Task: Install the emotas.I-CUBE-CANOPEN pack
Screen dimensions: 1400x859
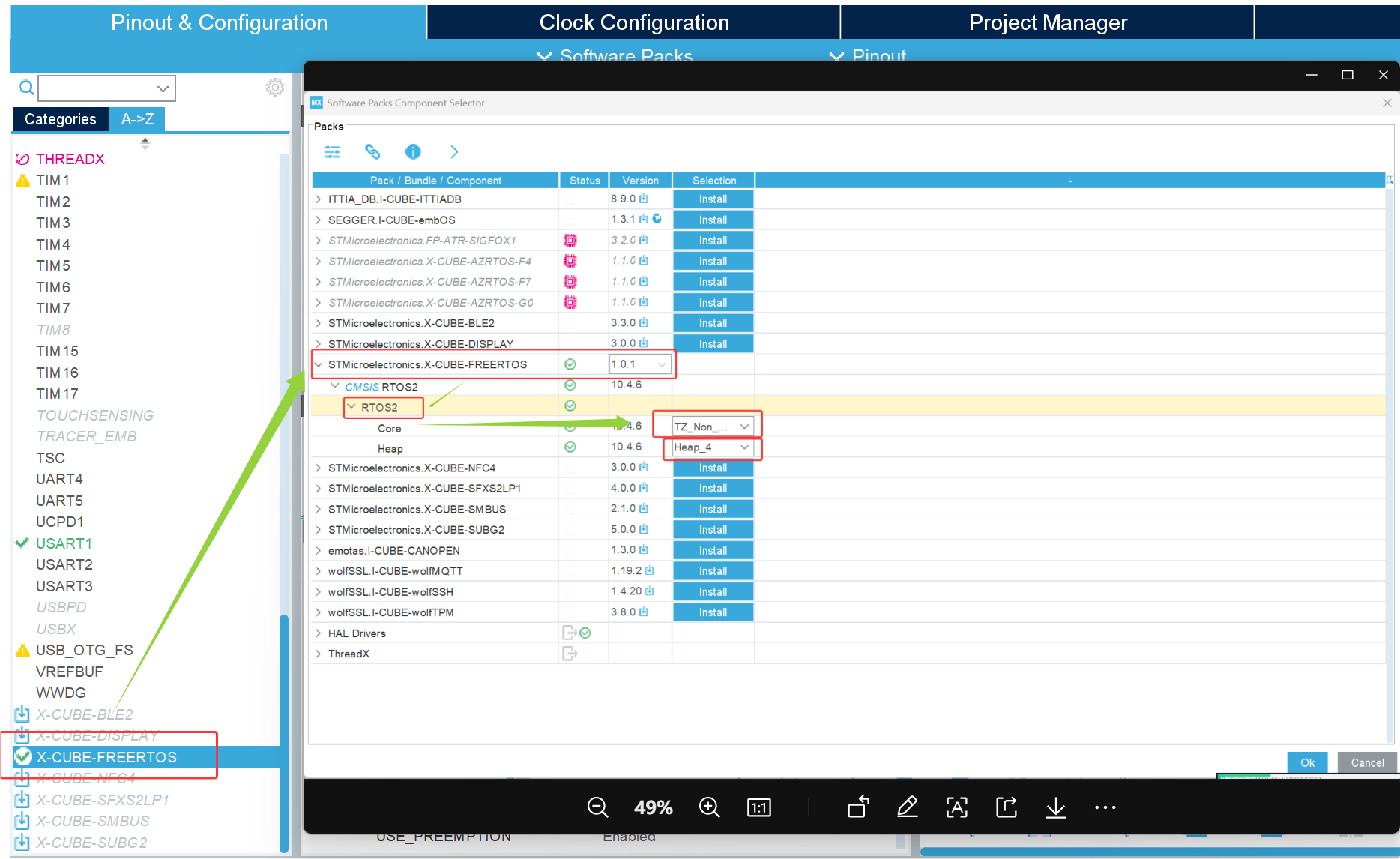Action: (x=713, y=550)
